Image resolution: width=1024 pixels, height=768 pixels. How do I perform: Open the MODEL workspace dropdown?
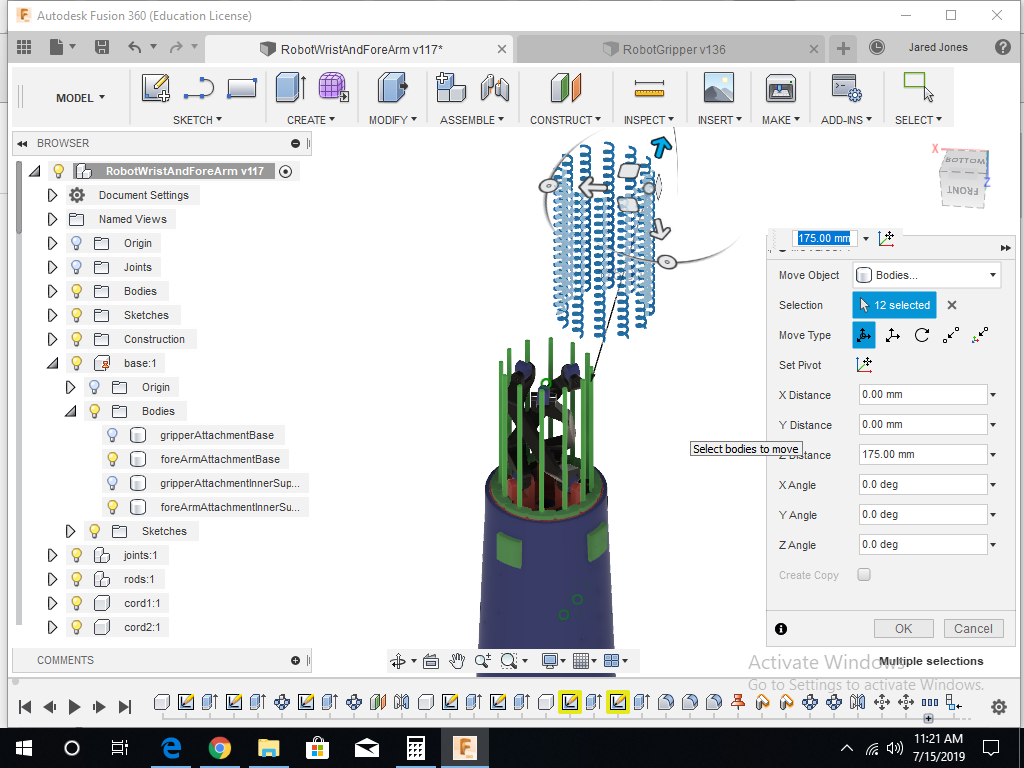pos(80,98)
